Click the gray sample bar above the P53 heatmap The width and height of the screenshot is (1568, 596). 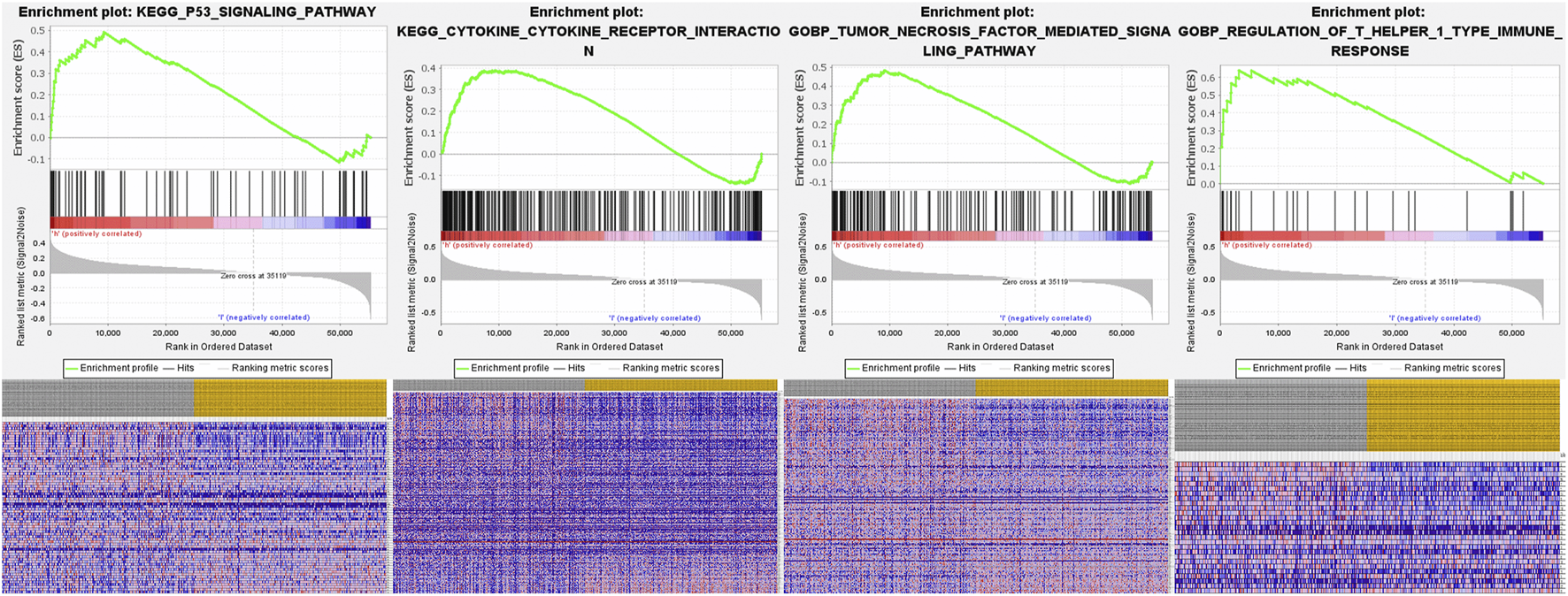97,398
